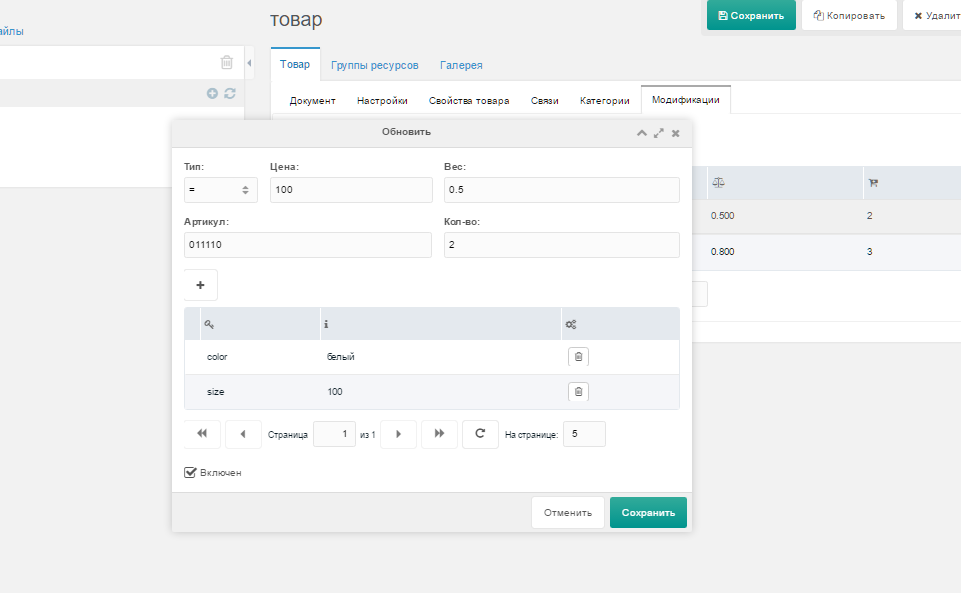
Task: Switch to the Галерея tab
Action: 461,65
